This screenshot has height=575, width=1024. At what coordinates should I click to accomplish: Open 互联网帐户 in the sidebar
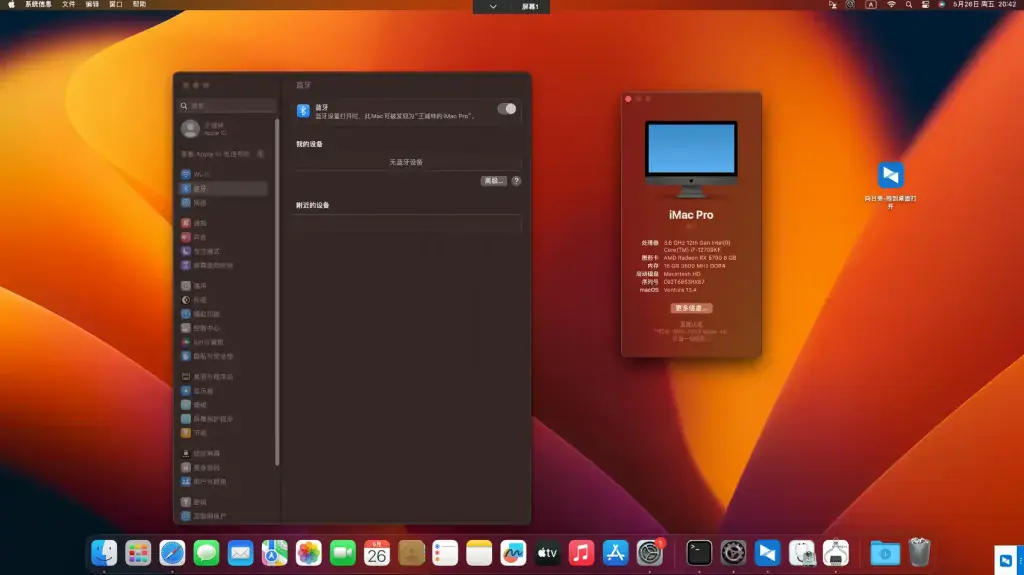pyautogui.click(x=223, y=516)
